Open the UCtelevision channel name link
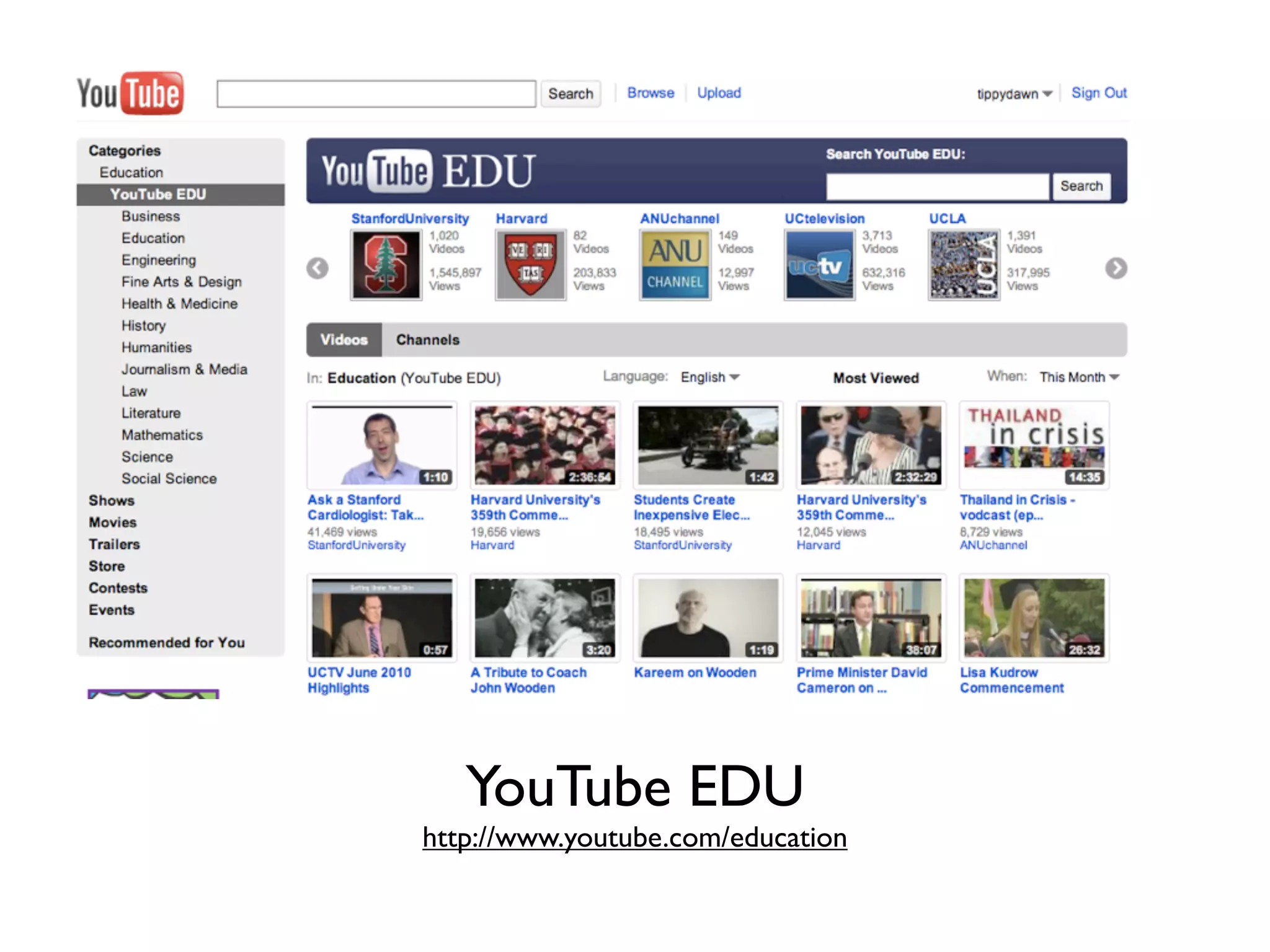Screen dimensions: 1270x952 pos(825,219)
